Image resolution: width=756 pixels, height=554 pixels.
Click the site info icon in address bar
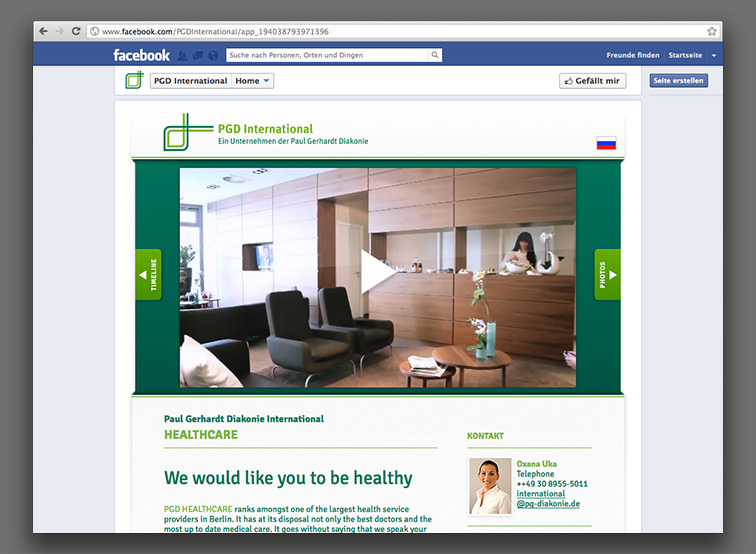(94, 31)
